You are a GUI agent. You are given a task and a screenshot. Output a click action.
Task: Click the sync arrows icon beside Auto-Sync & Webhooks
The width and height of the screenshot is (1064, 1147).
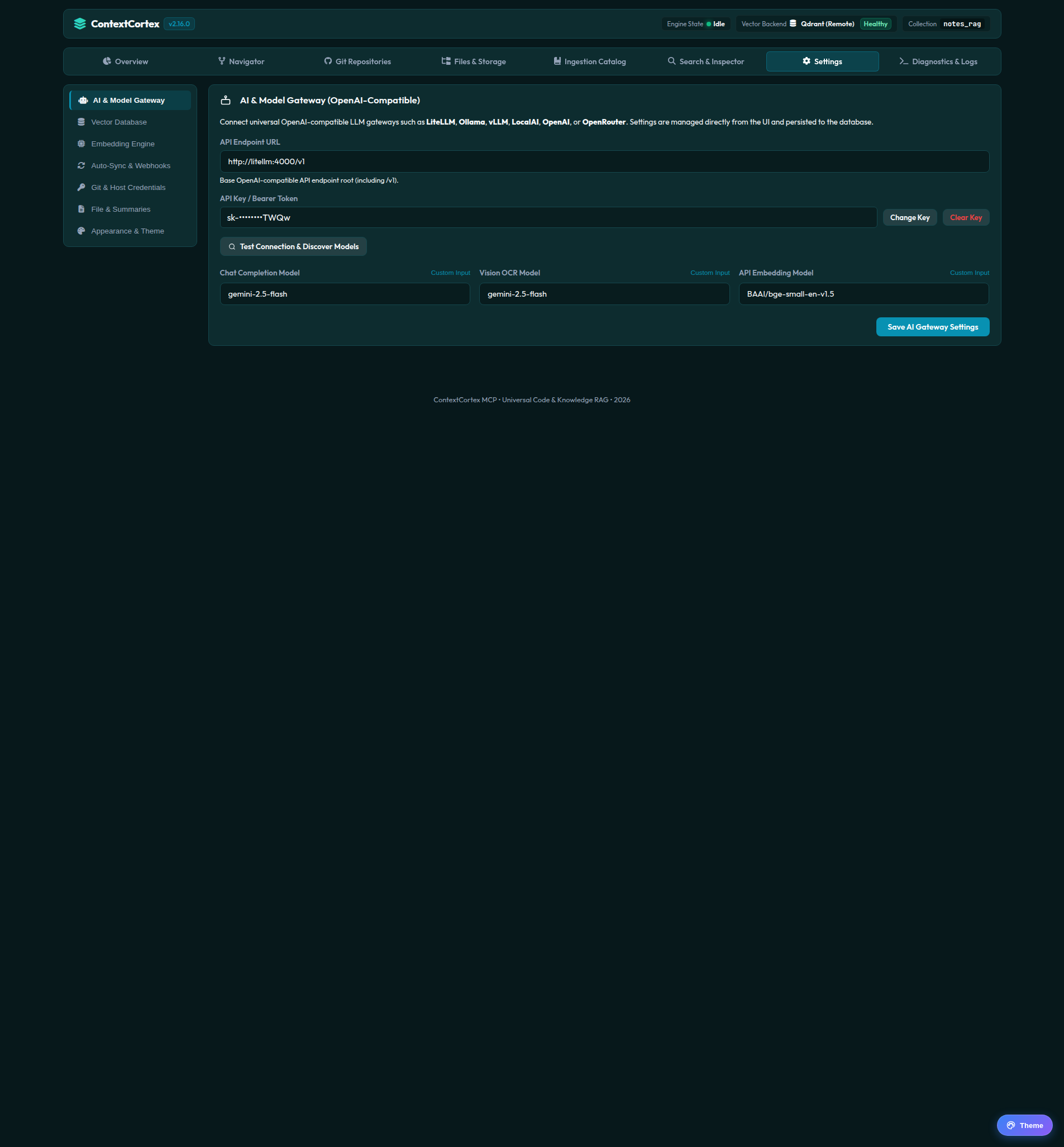pyautogui.click(x=81, y=166)
